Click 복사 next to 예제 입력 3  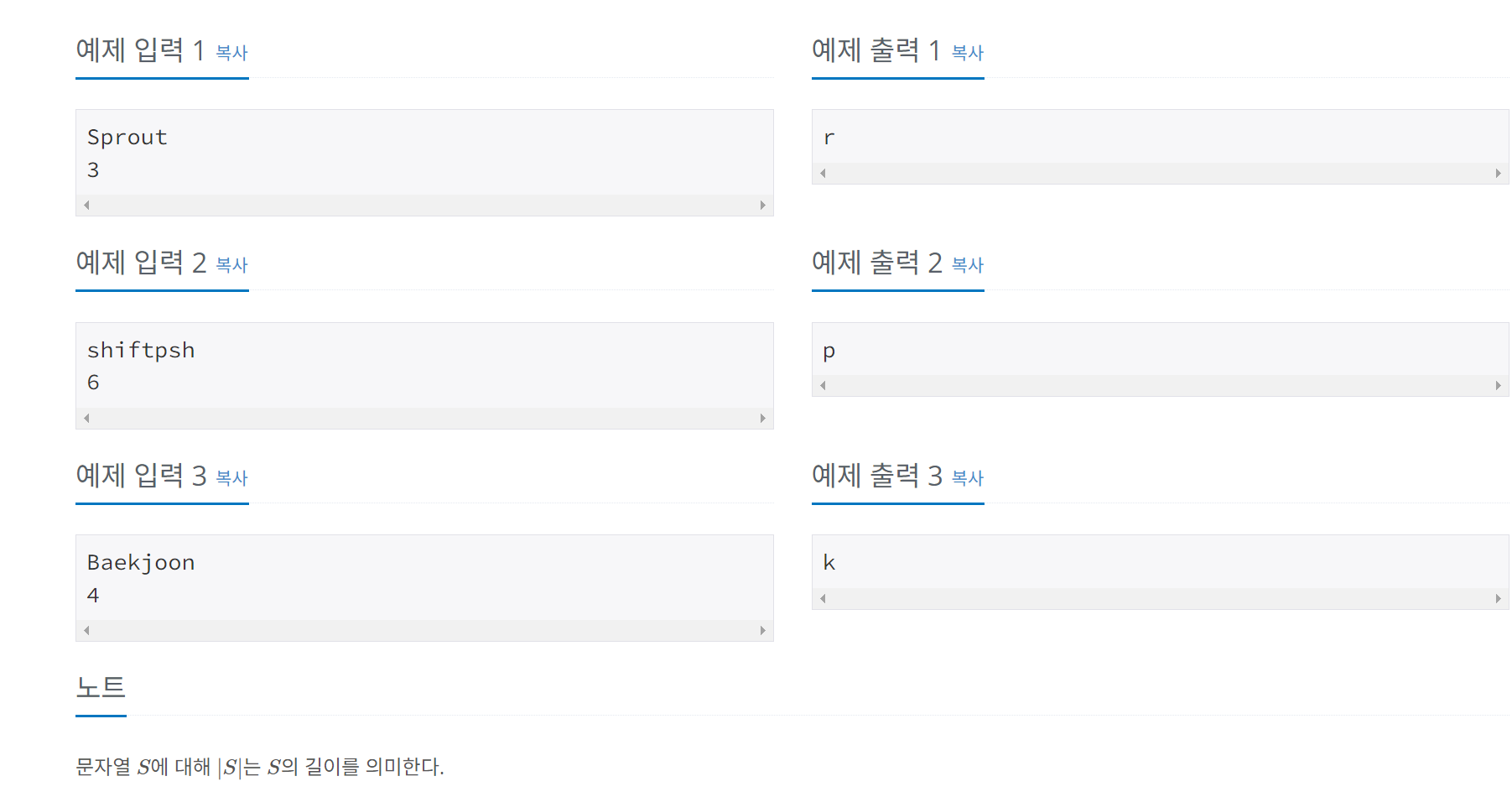click(x=231, y=479)
